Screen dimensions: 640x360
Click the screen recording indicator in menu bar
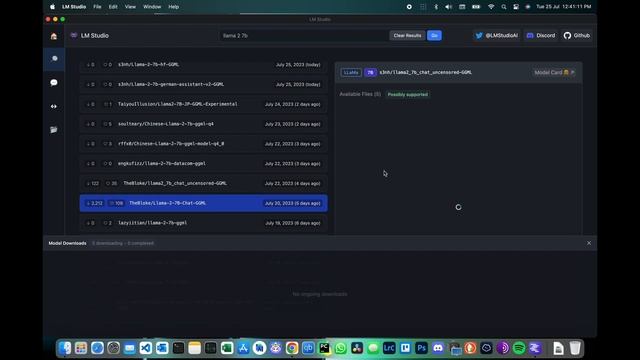pyautogui.click(x=409, y=7)
